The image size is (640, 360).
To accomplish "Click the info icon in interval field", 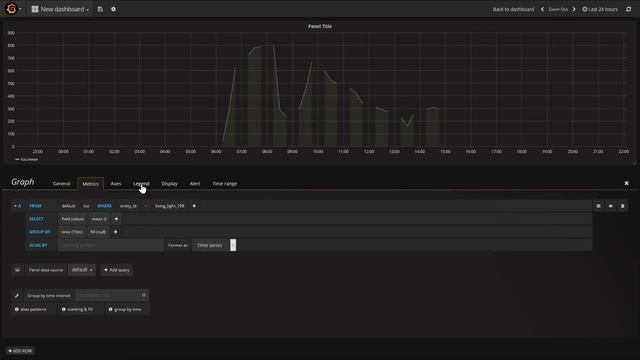I will point(144,295).
